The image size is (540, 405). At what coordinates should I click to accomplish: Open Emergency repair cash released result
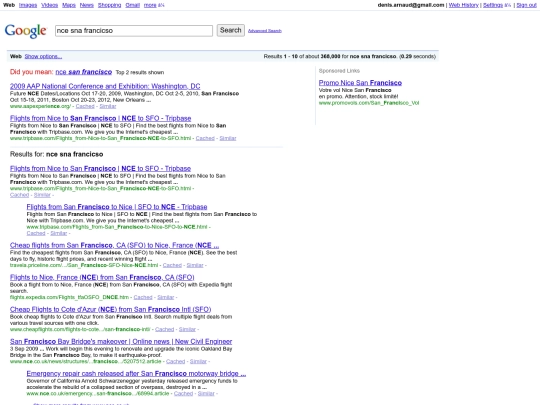[x=136, y=373]
